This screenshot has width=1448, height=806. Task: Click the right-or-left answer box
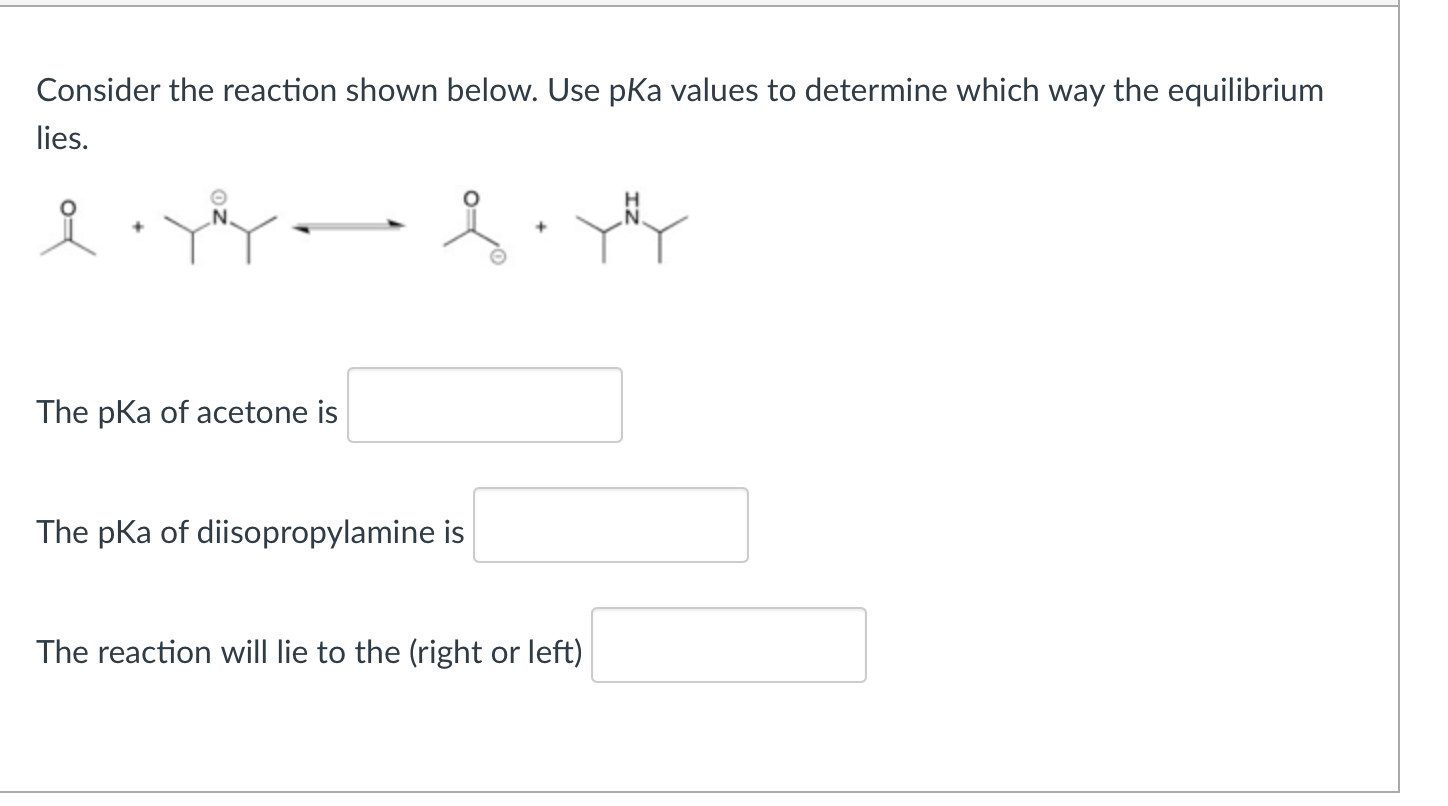[x=728, y=645]
